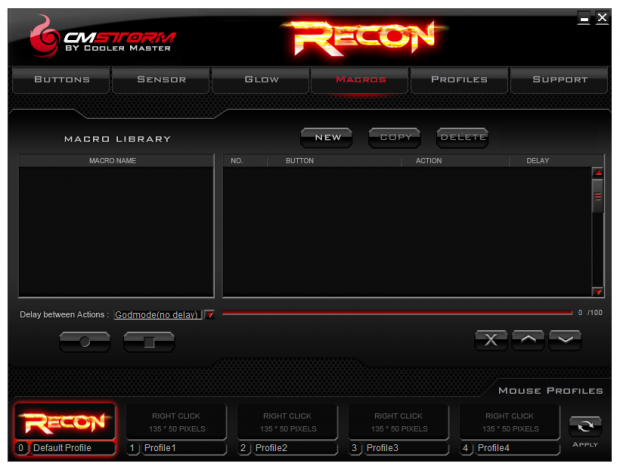Switch to the Sensor tab
This screenshot has height=470, width=620.
tap(161, 79)
